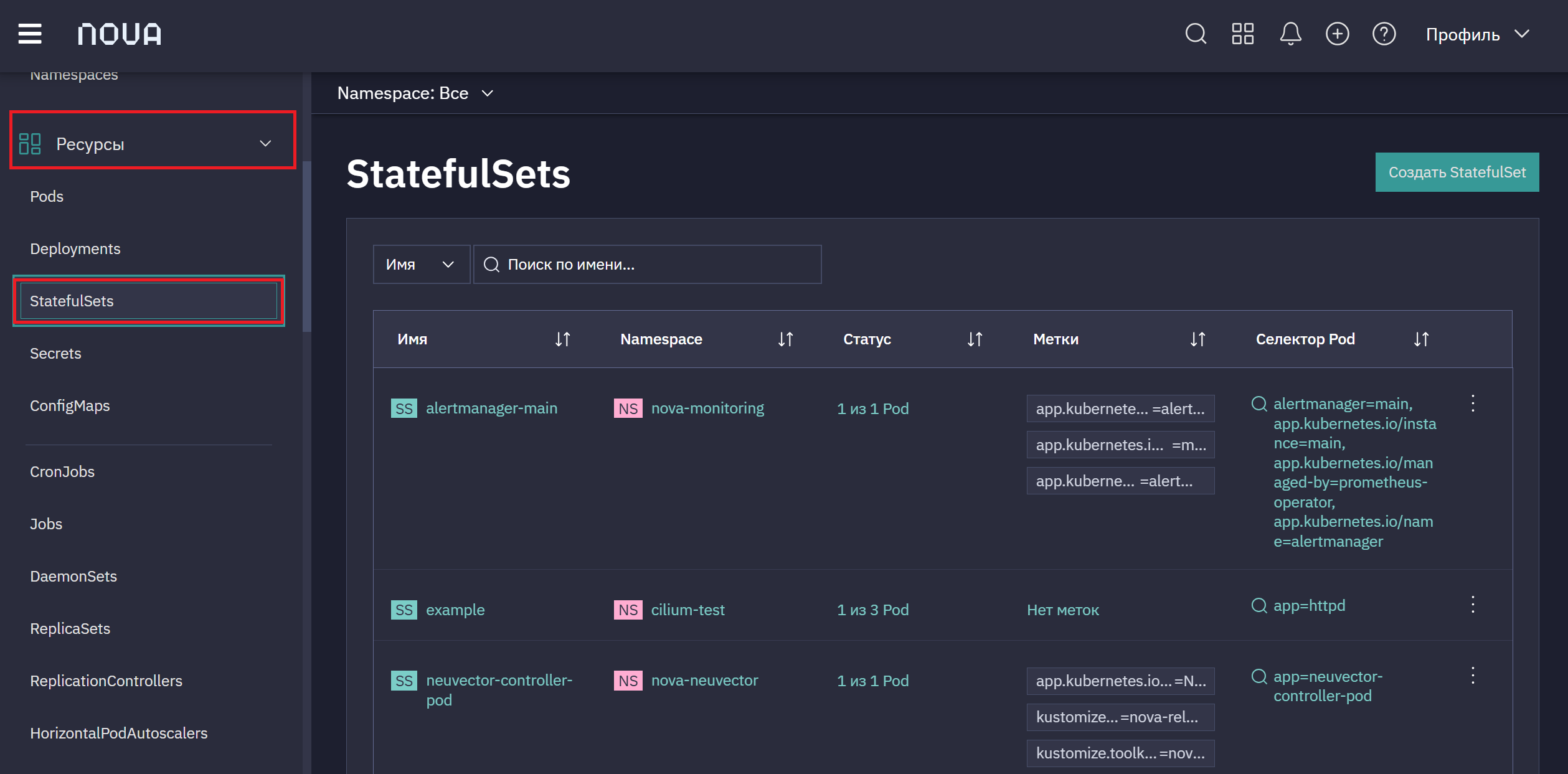Click the Ресурсы grid icon
The image size is (1568, 774).
pos(29,144)
